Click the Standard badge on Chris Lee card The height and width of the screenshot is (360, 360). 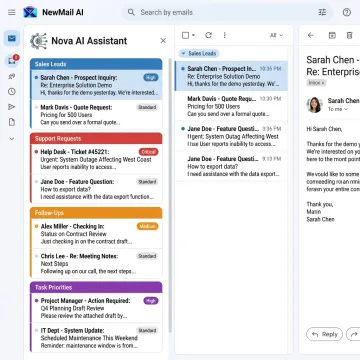point(147,256)
